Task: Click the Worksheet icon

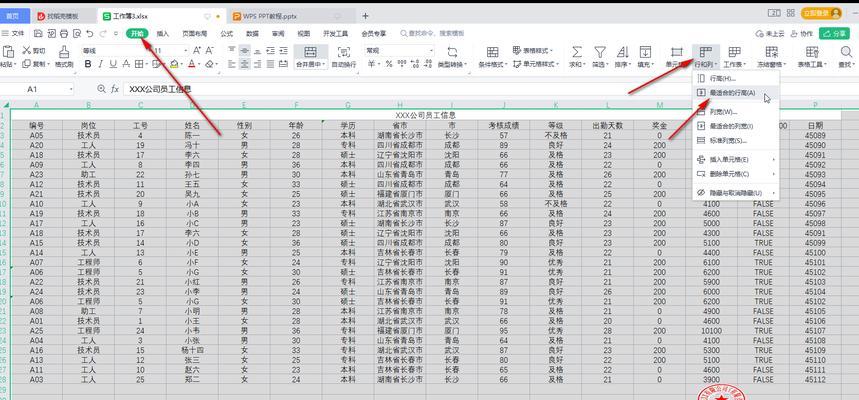Action: (x=734, y=52)
